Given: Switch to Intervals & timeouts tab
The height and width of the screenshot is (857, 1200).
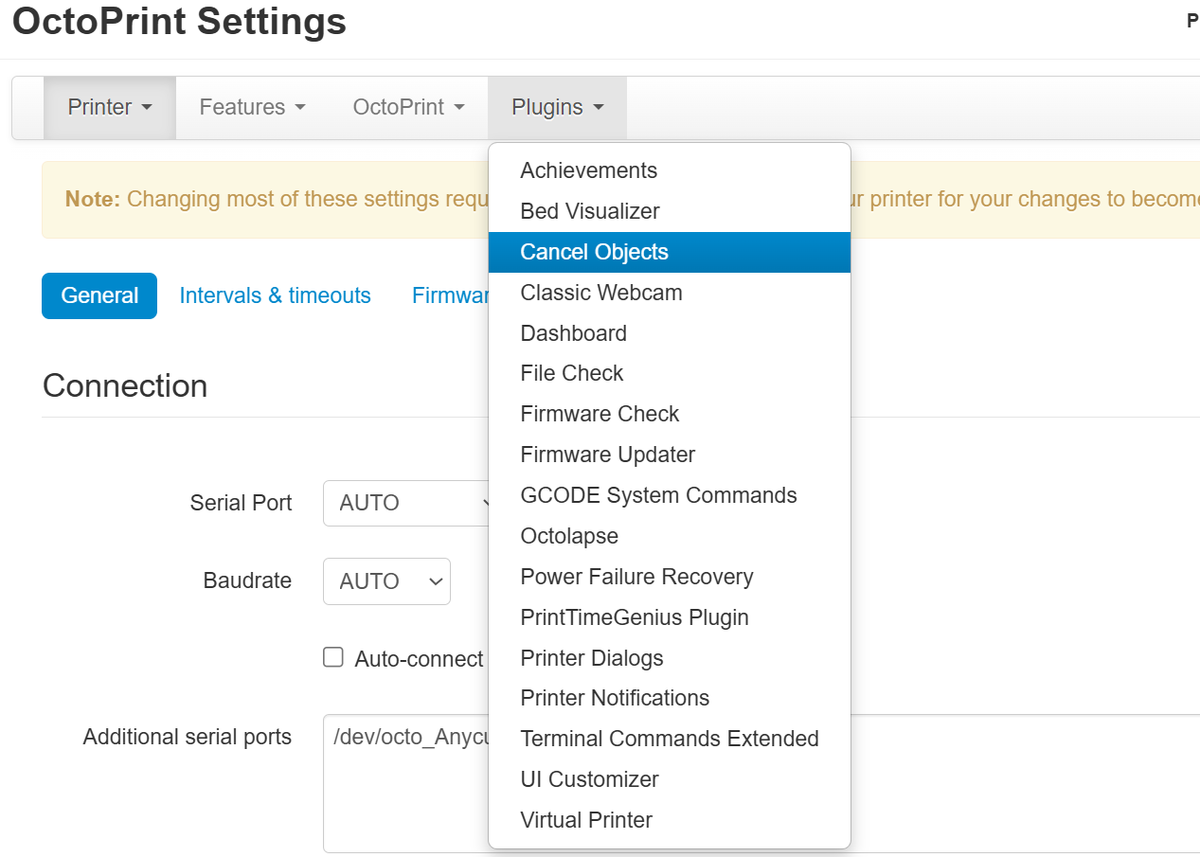Looking at the screenshot, I should (275, 296).
